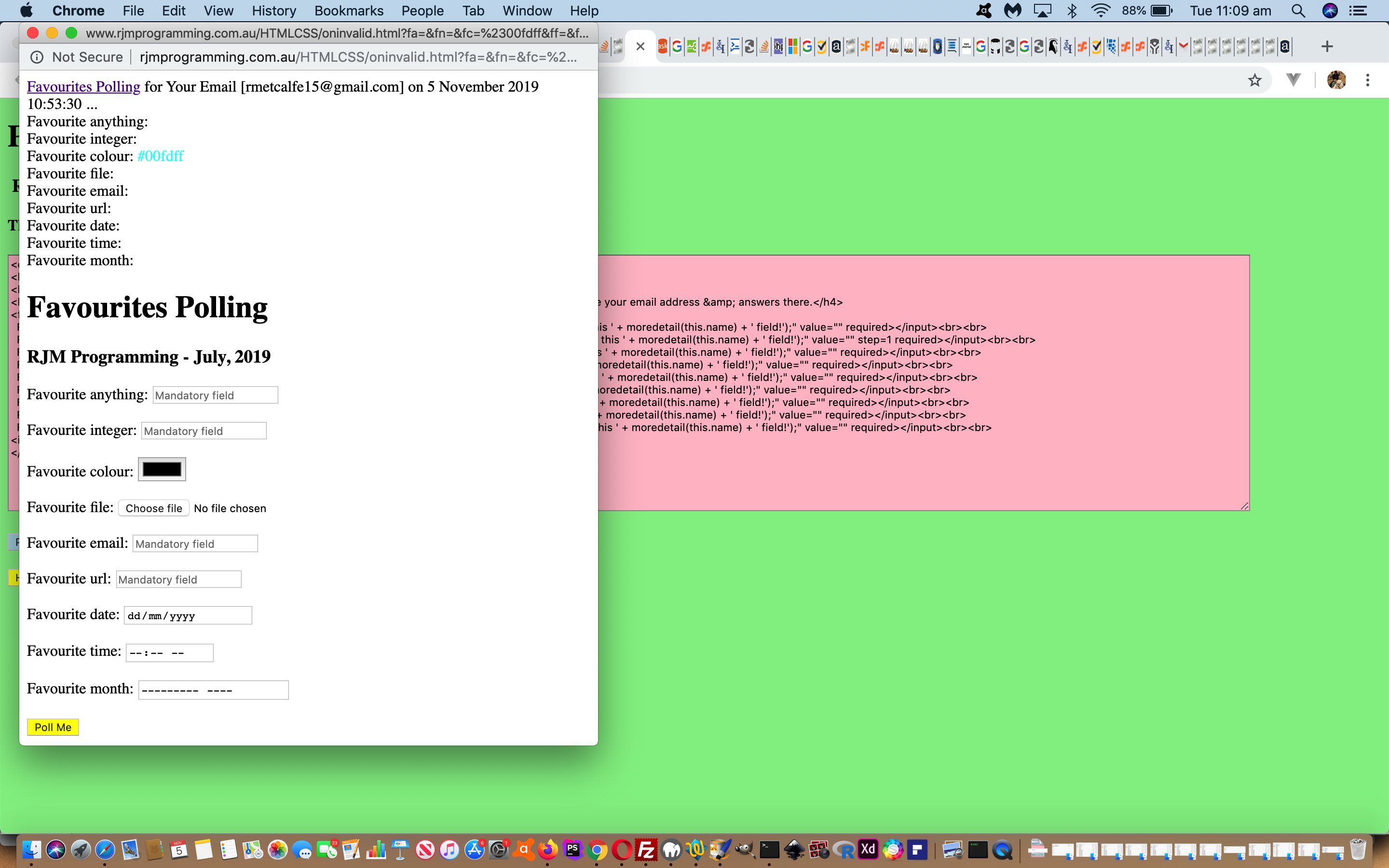
Task: Focus Favourite integer input field
Action: tap(204, 431)
